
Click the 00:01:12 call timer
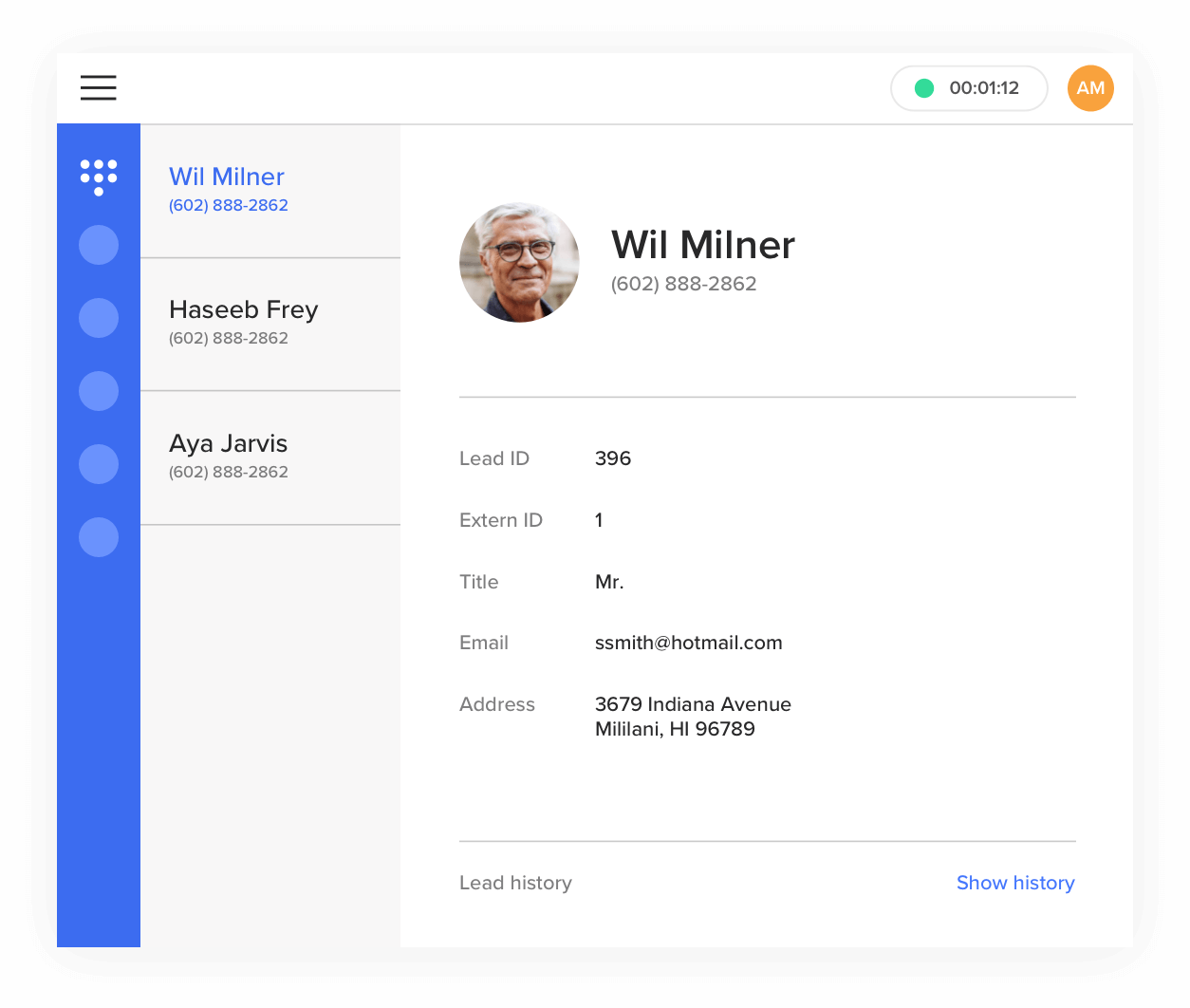(984, 88)
